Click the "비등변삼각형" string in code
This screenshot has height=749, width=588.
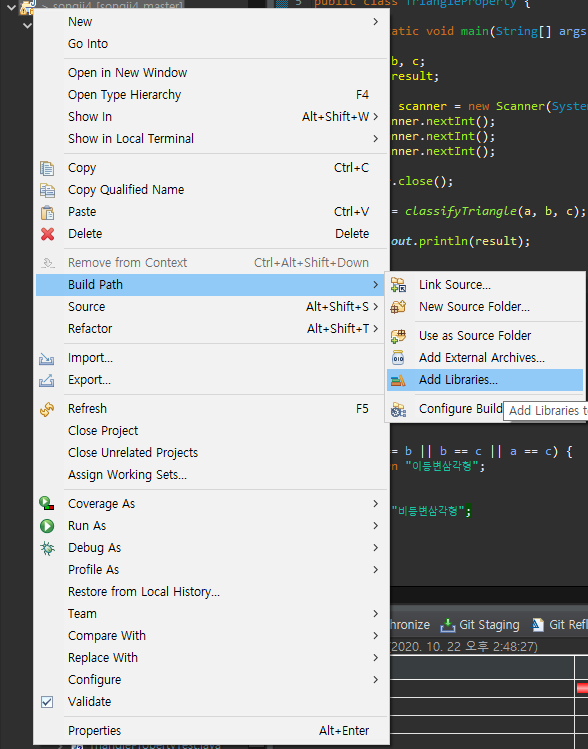click(428, 511)
